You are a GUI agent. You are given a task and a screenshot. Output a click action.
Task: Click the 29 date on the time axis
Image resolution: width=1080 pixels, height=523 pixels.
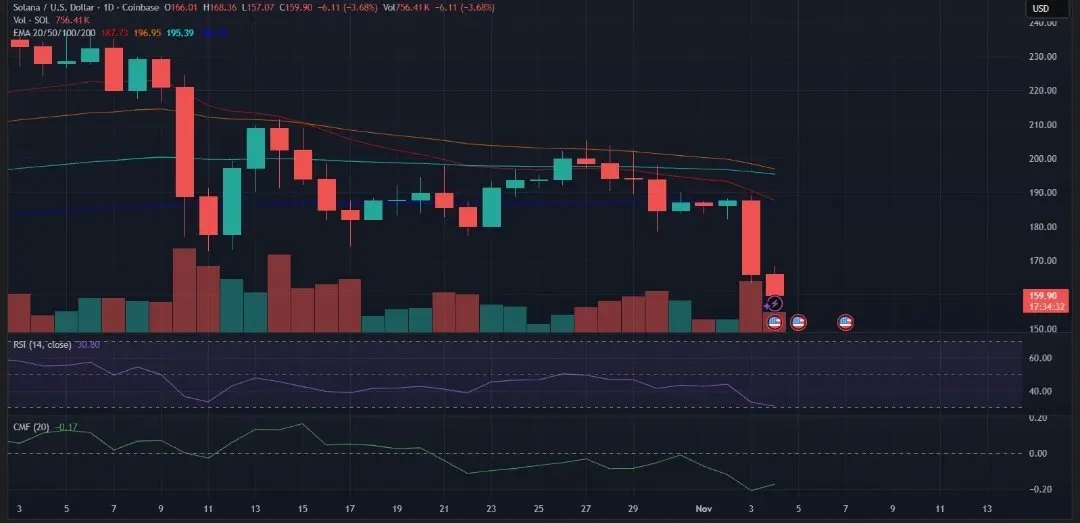633,509
